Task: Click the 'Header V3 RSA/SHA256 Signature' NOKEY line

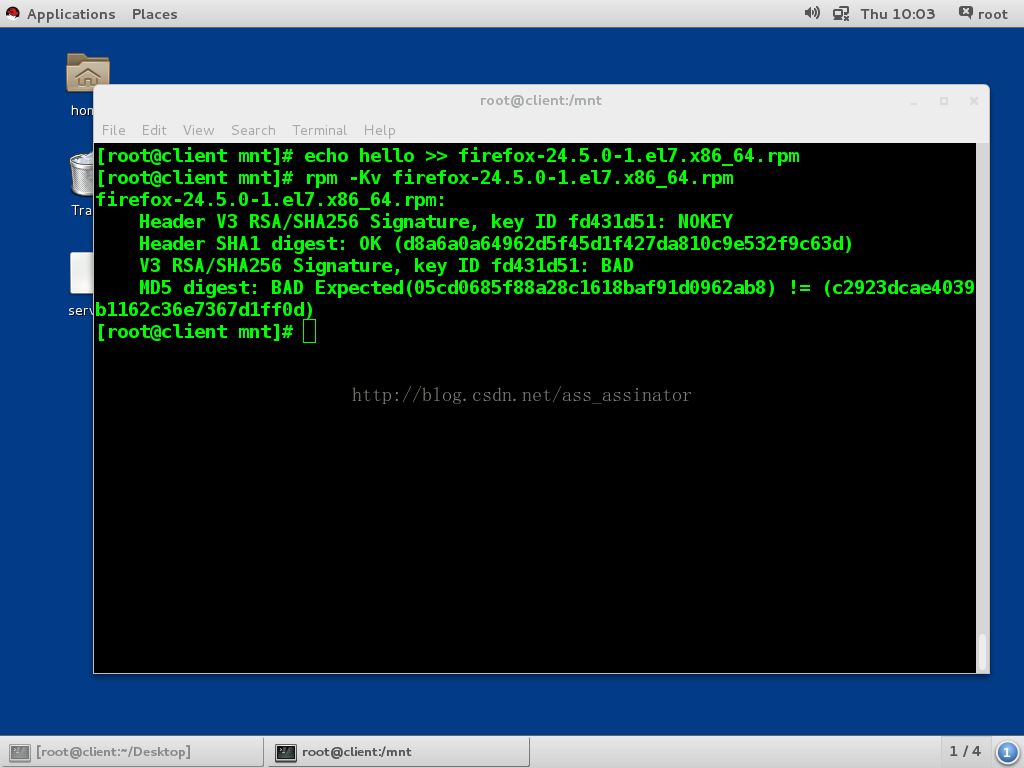Action: [436, 222]
